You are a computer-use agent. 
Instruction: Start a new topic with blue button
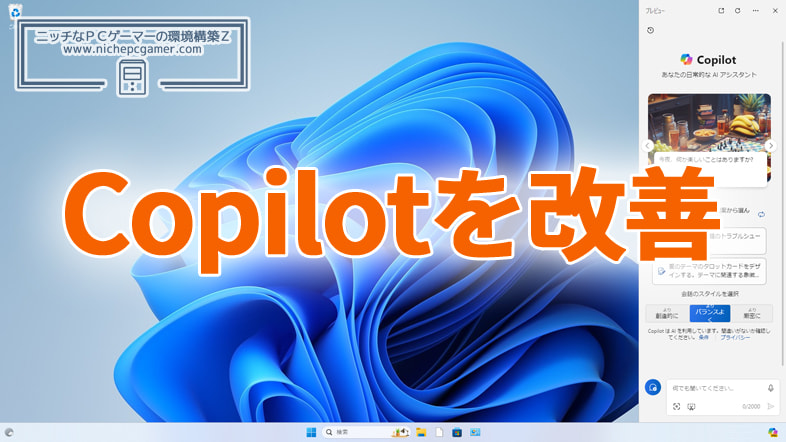pos(653,387)
